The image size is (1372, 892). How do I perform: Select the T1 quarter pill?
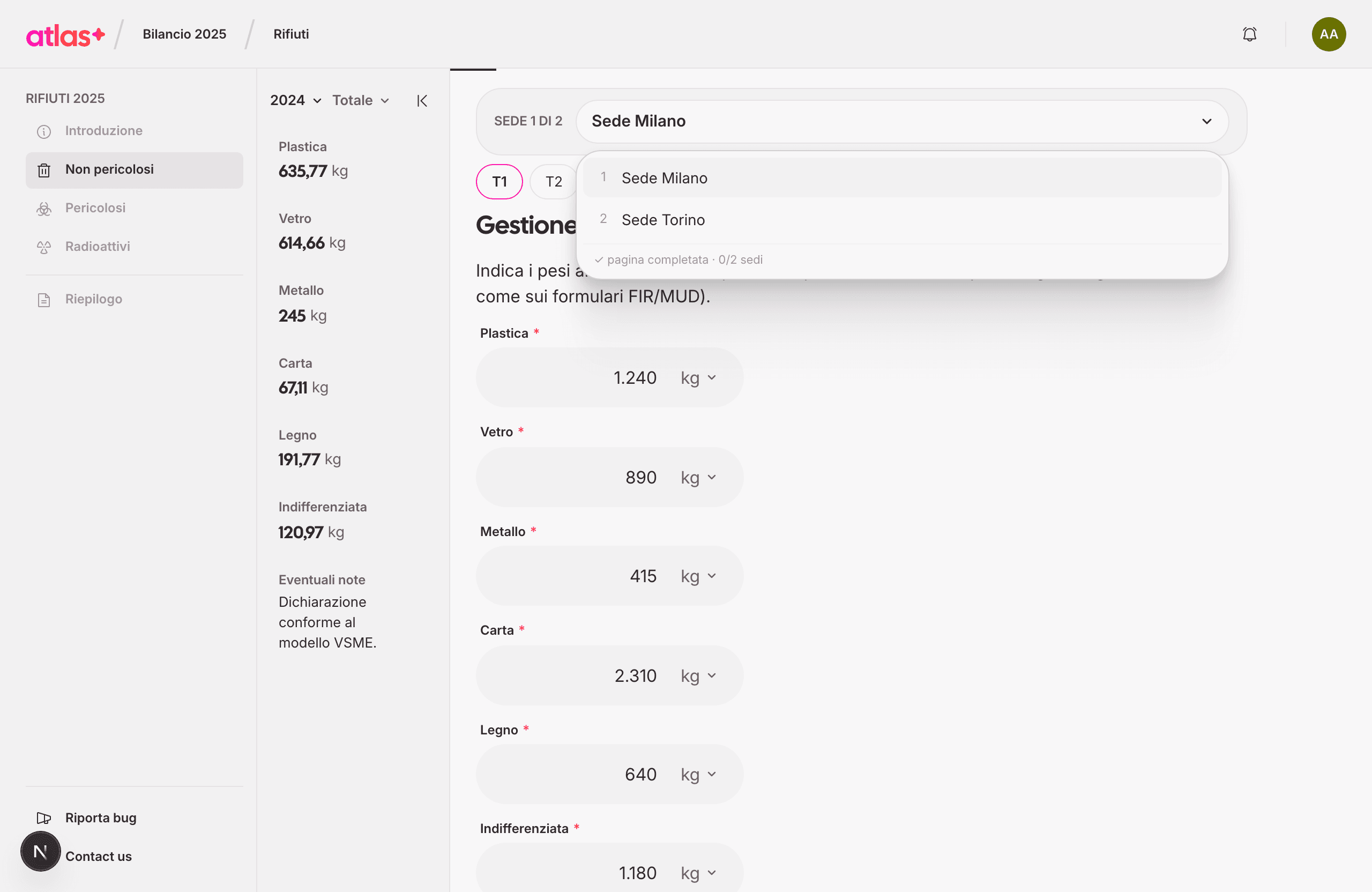[499, 182]
